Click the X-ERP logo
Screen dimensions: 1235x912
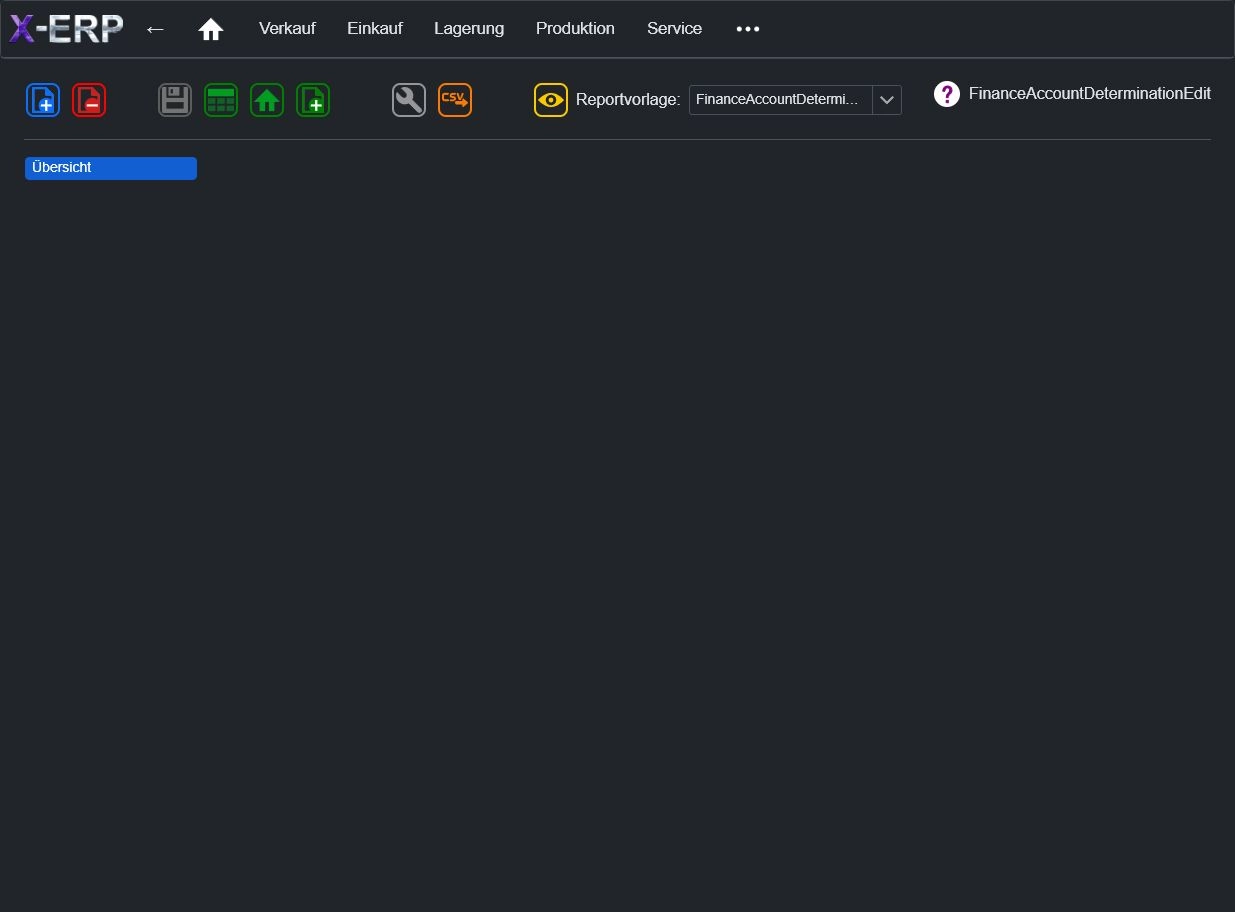(x=66, y=29)
